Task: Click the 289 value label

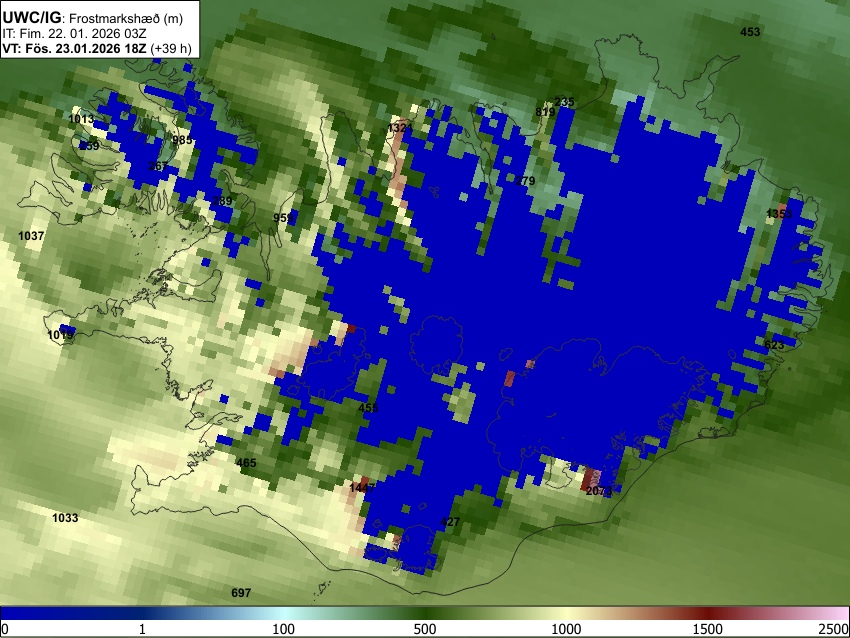Action: tap(222, 201)
